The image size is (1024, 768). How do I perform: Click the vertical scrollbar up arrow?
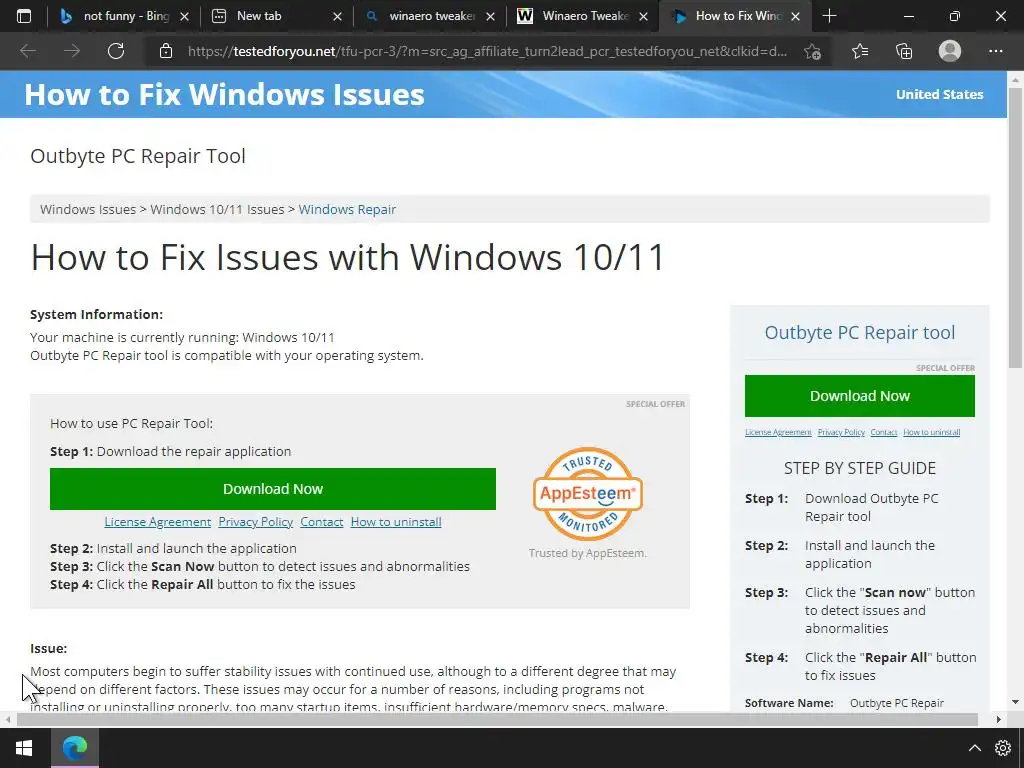[x=1015, y=80]
